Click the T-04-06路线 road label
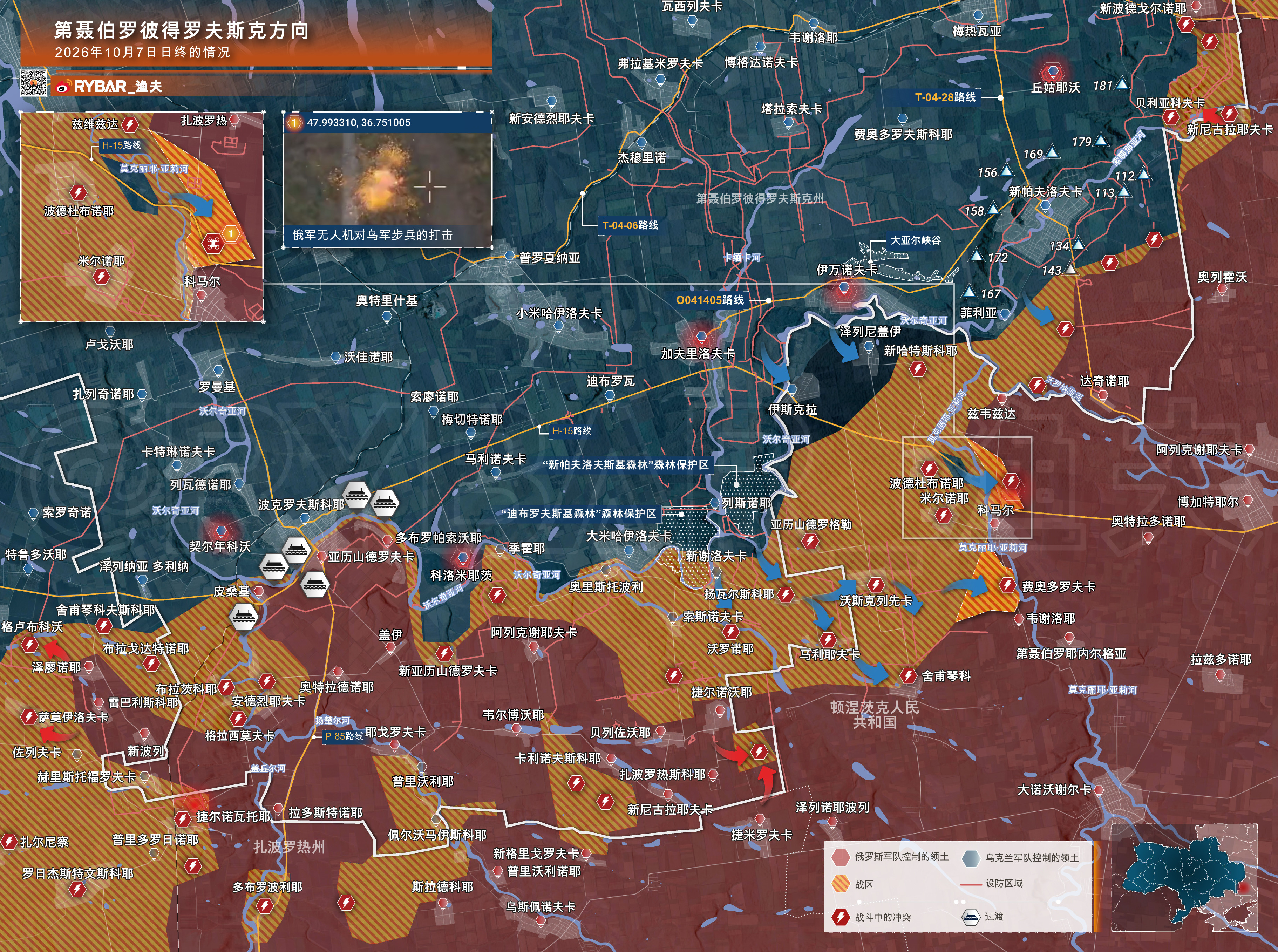Image resolution: width=1278 pixels, height=952 pixels. 630,225
